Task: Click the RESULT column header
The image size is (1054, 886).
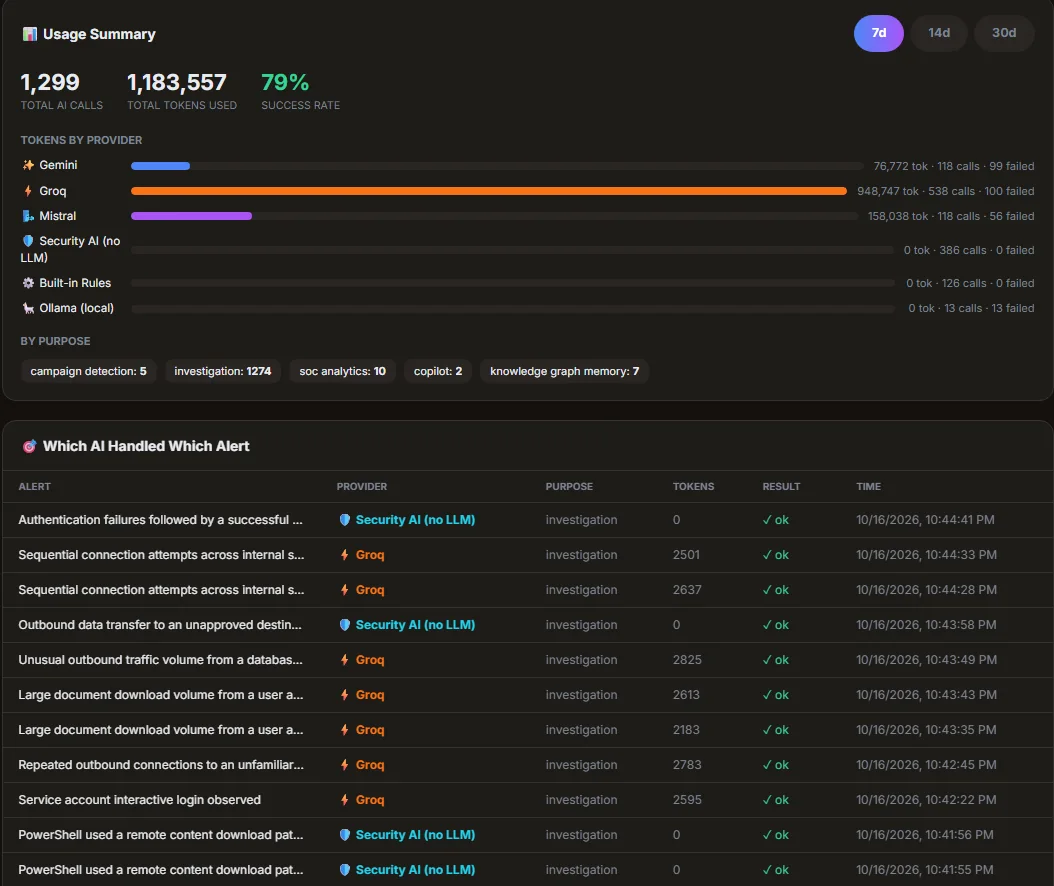Action: [781, 486]
